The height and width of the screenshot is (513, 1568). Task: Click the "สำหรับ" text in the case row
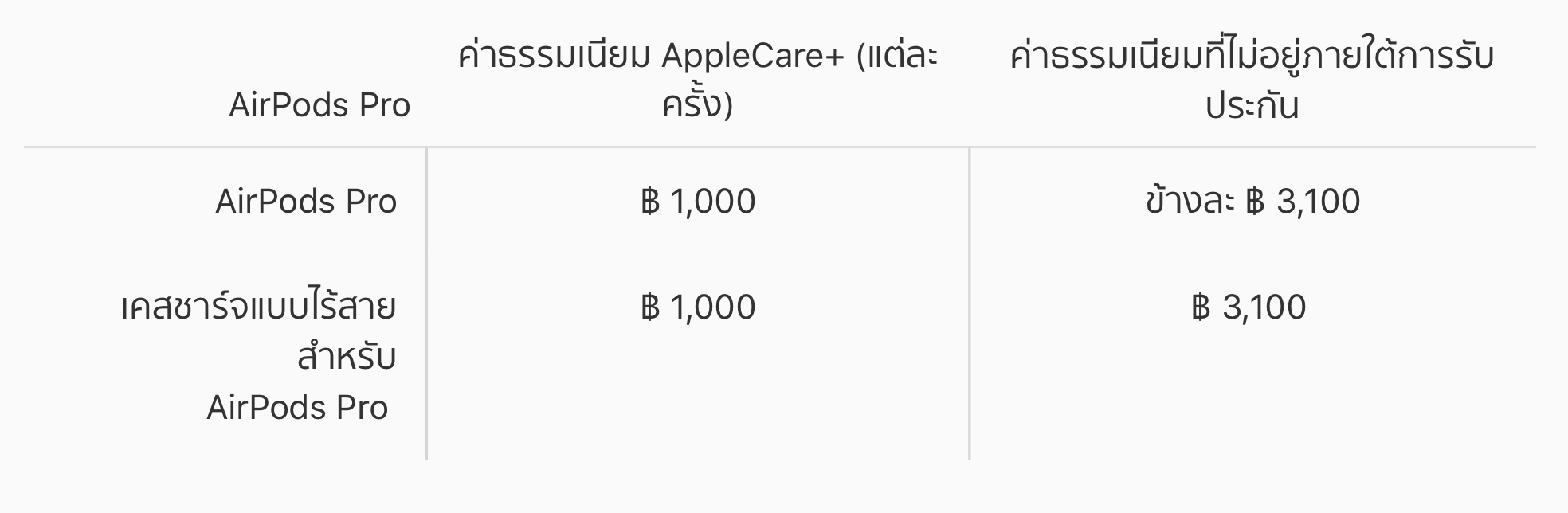347,358
